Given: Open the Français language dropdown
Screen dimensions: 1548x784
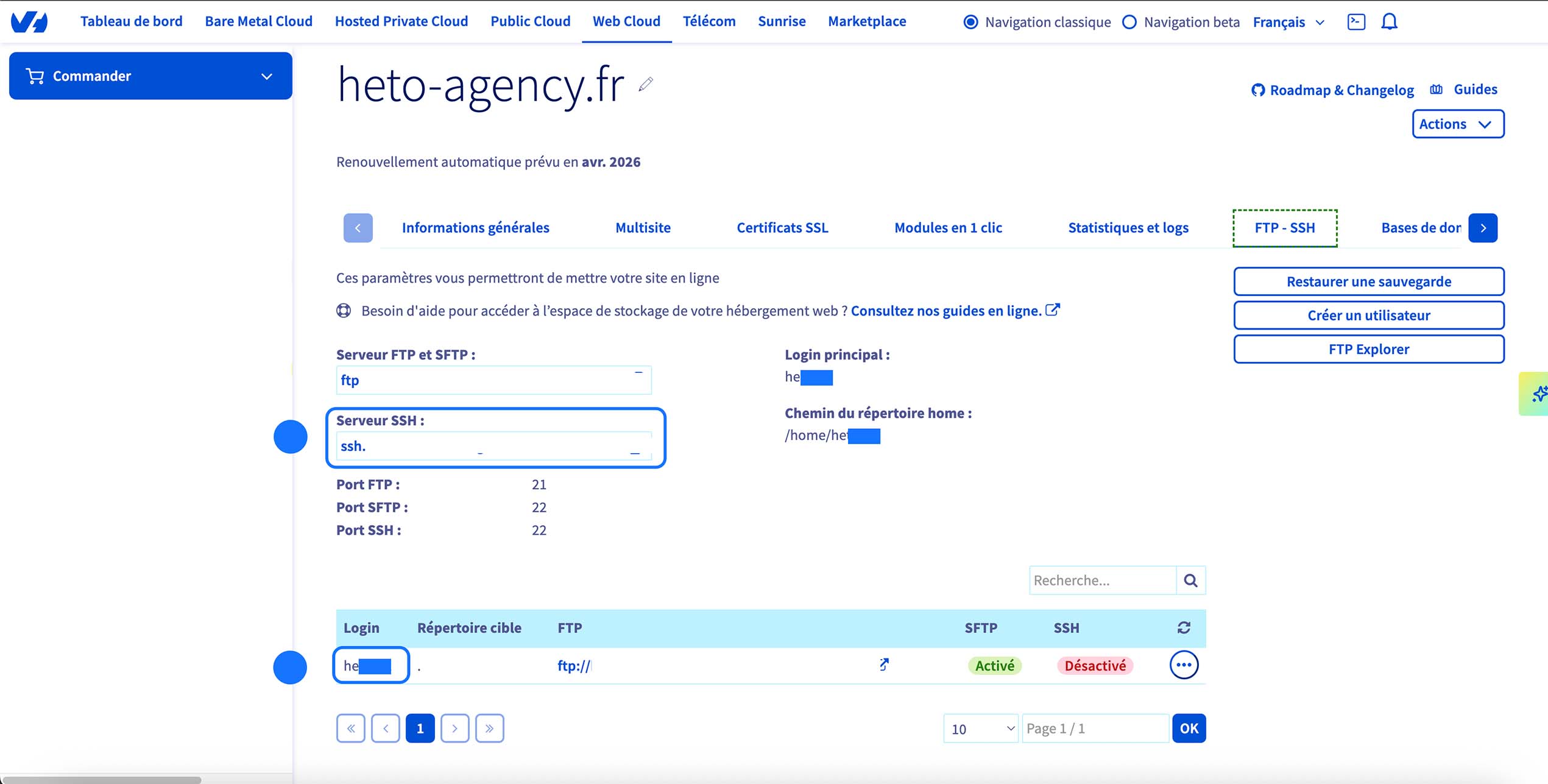Looking at the screenshot, I should coord(1288,21).
